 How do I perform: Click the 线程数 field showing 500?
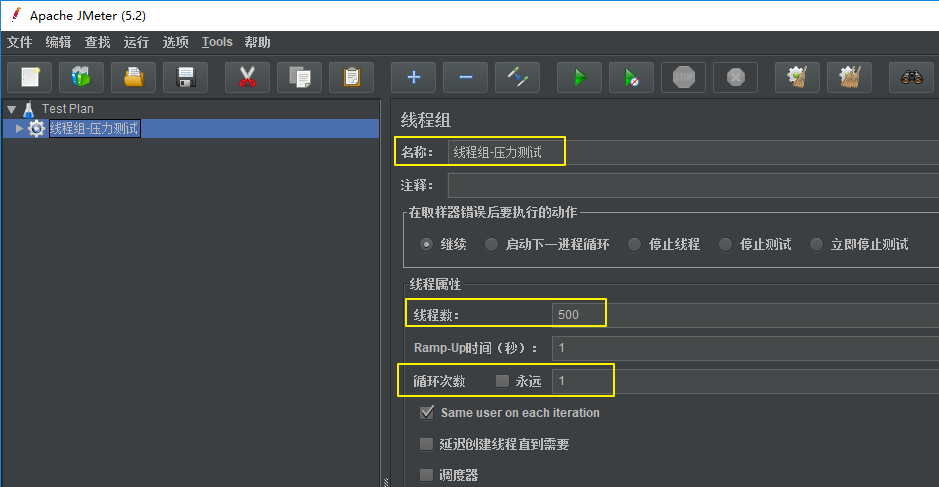coord(745,314)
